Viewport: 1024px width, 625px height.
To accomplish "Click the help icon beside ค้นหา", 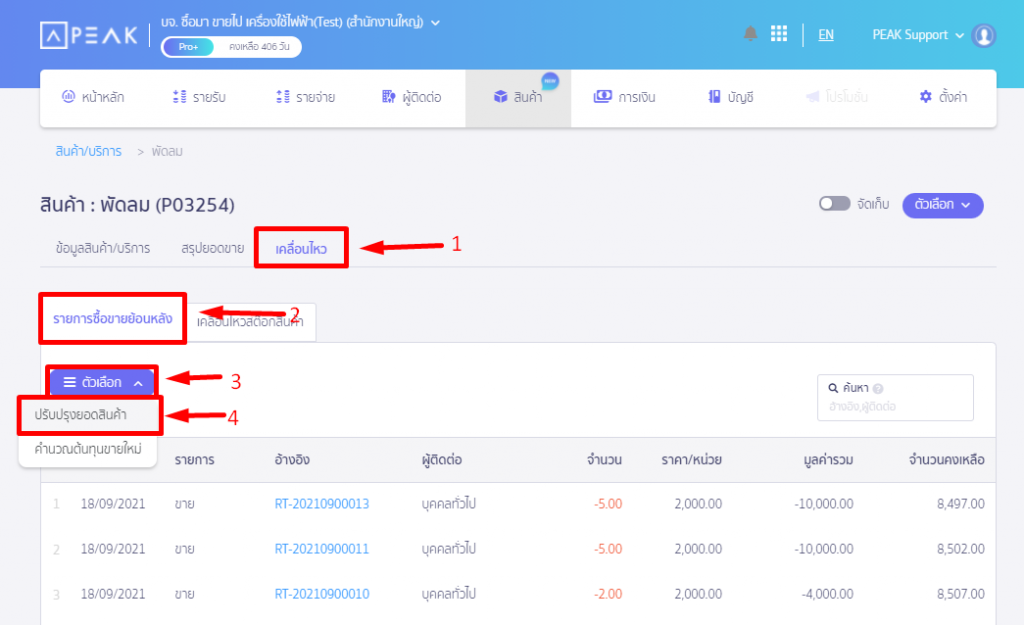I will tap(878, 389).
